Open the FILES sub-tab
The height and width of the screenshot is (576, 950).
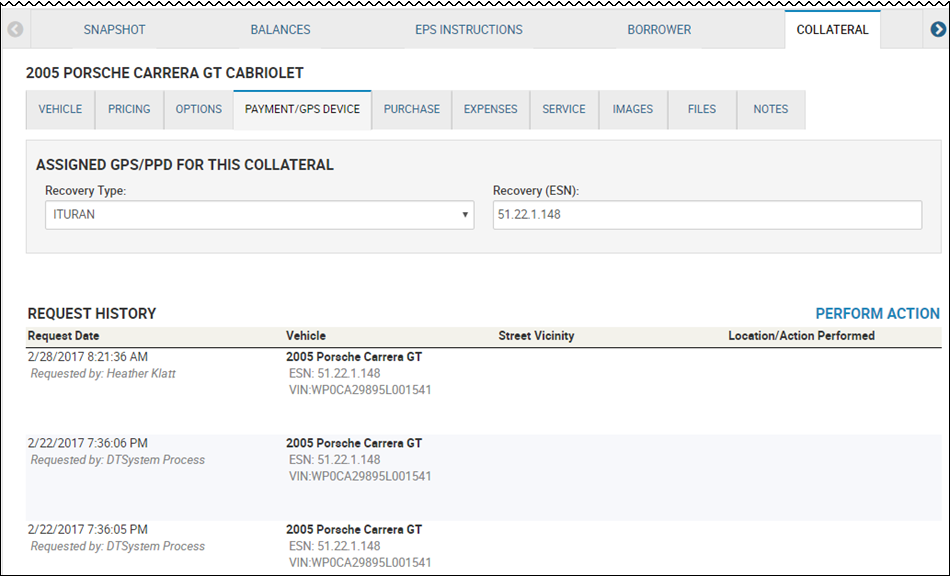[702, 110]
